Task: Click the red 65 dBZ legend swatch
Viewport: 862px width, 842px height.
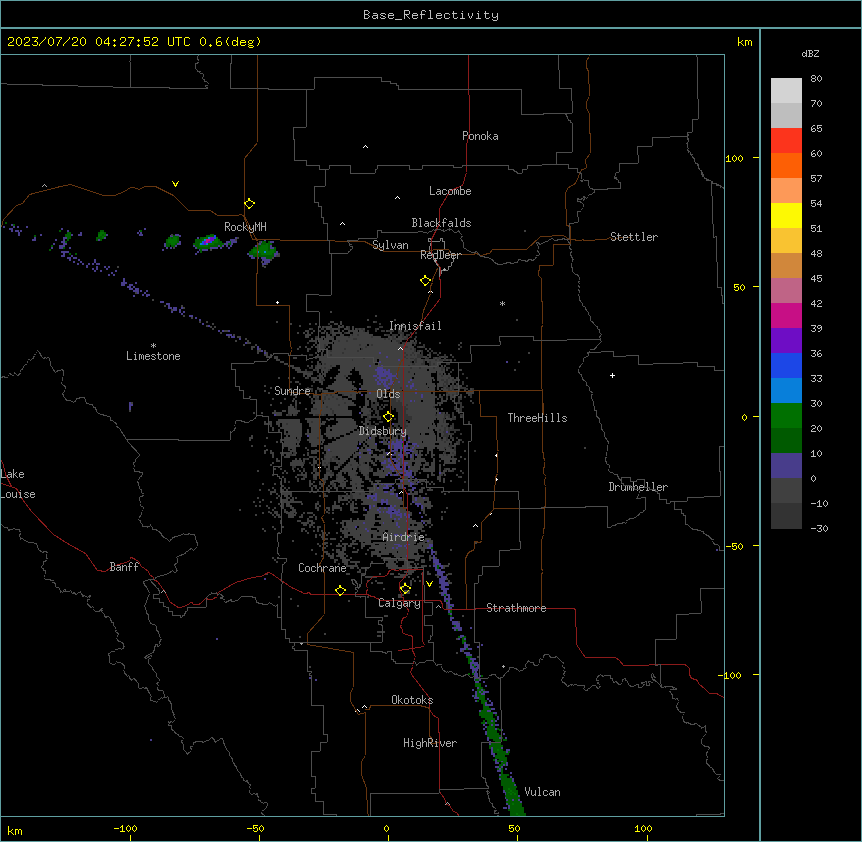Action: click(x=786, y=141)
